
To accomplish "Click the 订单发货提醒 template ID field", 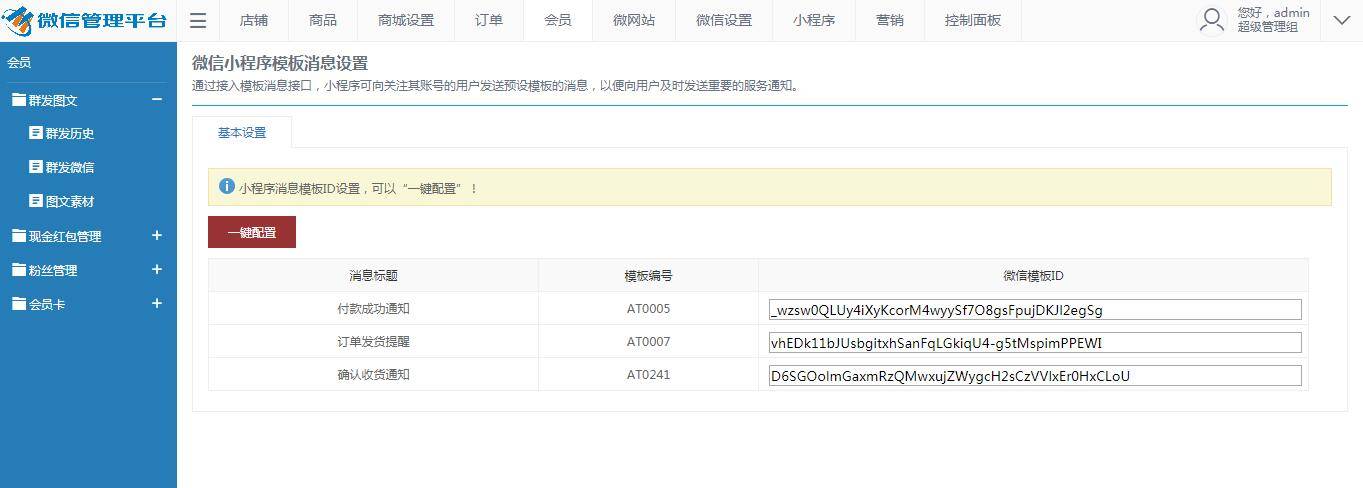I will (1035, 343).
